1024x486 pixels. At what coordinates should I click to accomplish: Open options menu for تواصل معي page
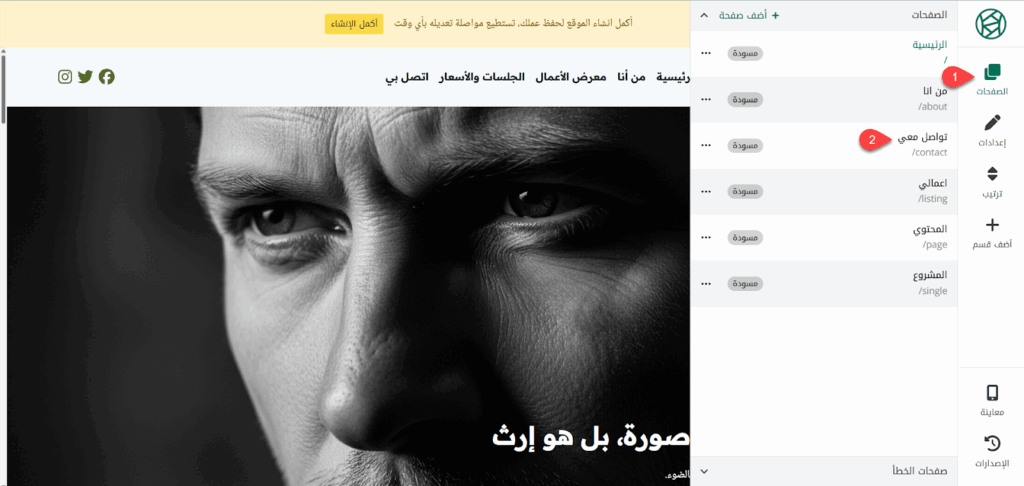coord(706,145)
